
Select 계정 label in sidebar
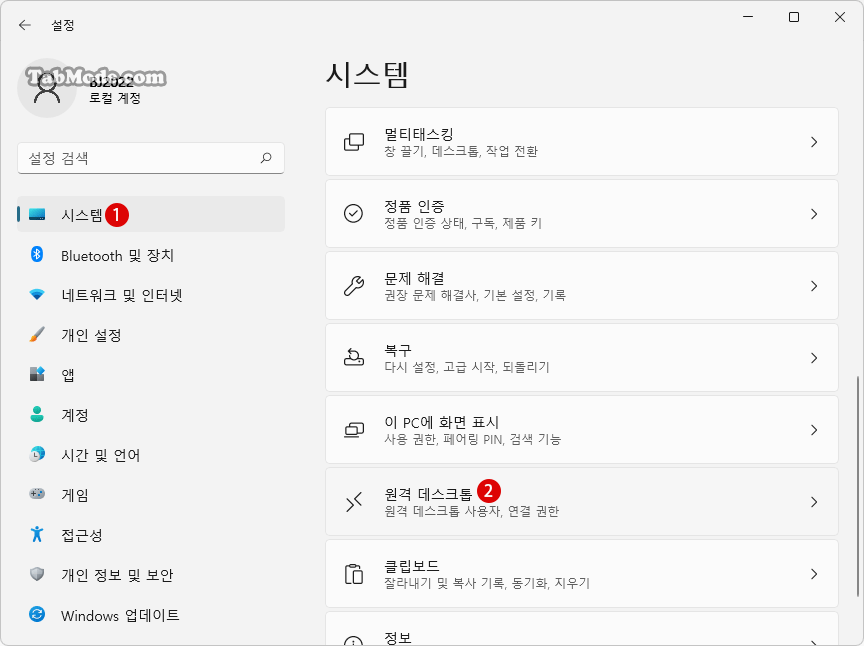coord(74,414)
